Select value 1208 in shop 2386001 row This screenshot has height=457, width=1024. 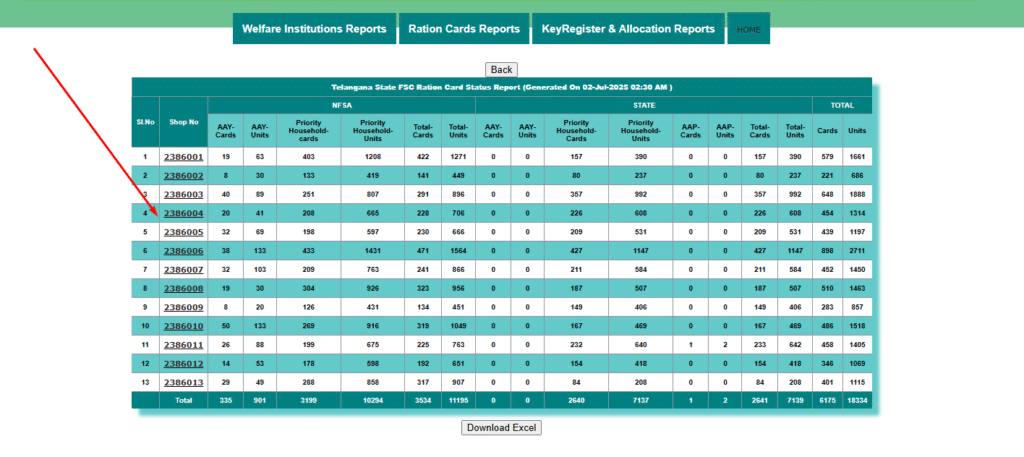point(372,157)
